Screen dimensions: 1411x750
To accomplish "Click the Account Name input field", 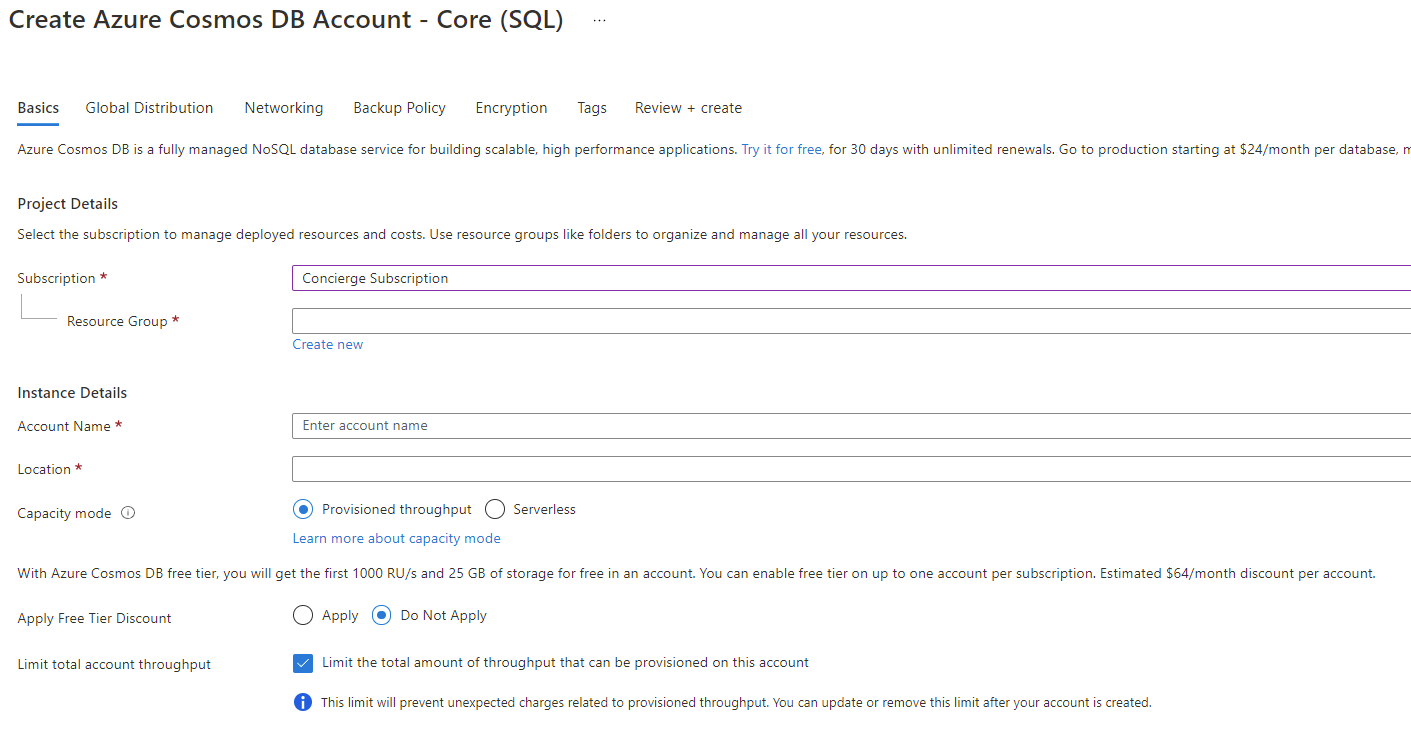I will coord(850,426).
